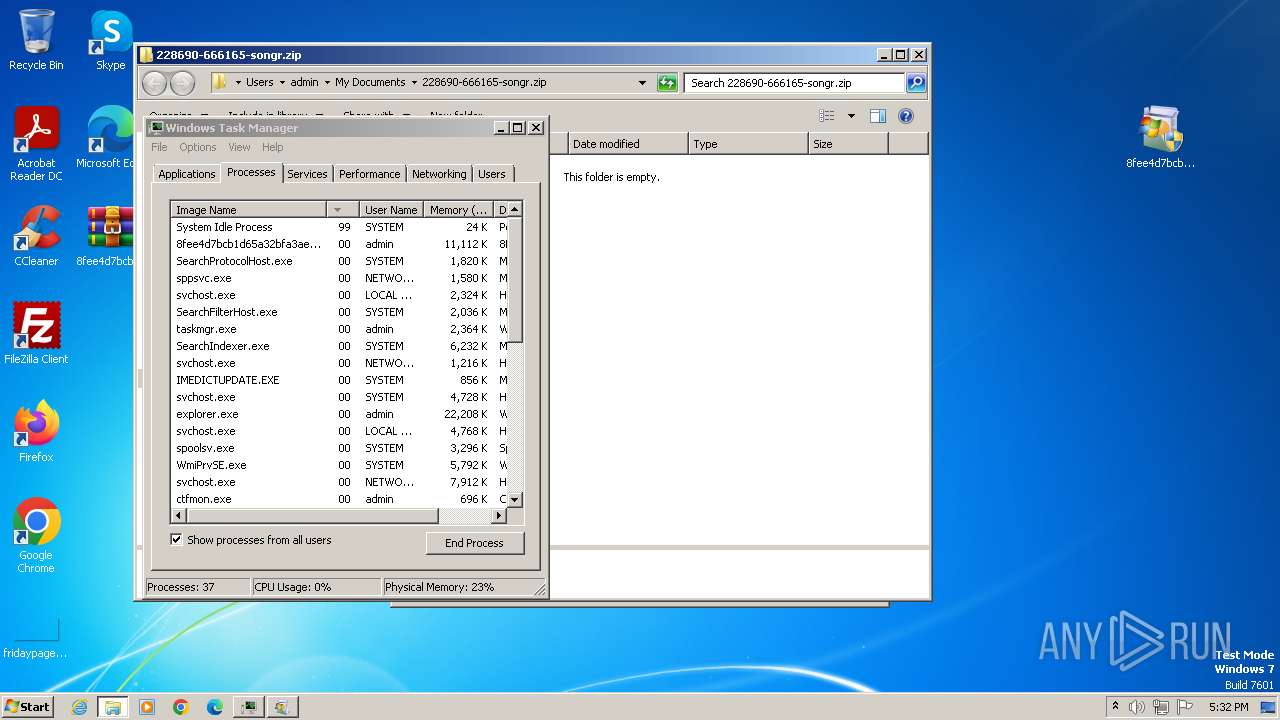Click the green refresh button in Explorer address bar
Image resolution: width=1280 pixels, height=720 pixels.
tap(667, 83)
